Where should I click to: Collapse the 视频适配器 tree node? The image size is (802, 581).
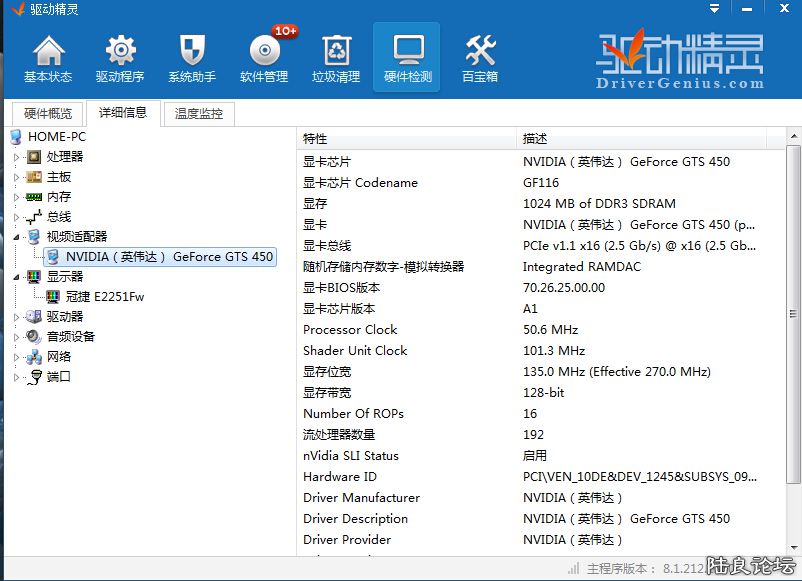tap(16, 237)
